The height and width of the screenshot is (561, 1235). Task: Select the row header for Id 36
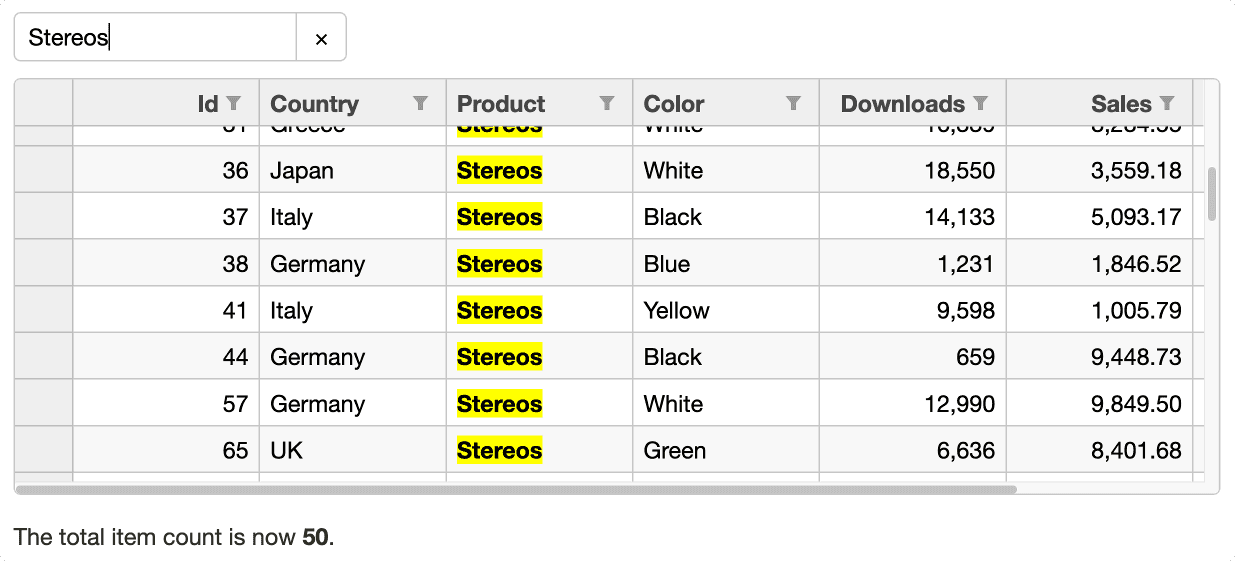[x=43, y=171]
